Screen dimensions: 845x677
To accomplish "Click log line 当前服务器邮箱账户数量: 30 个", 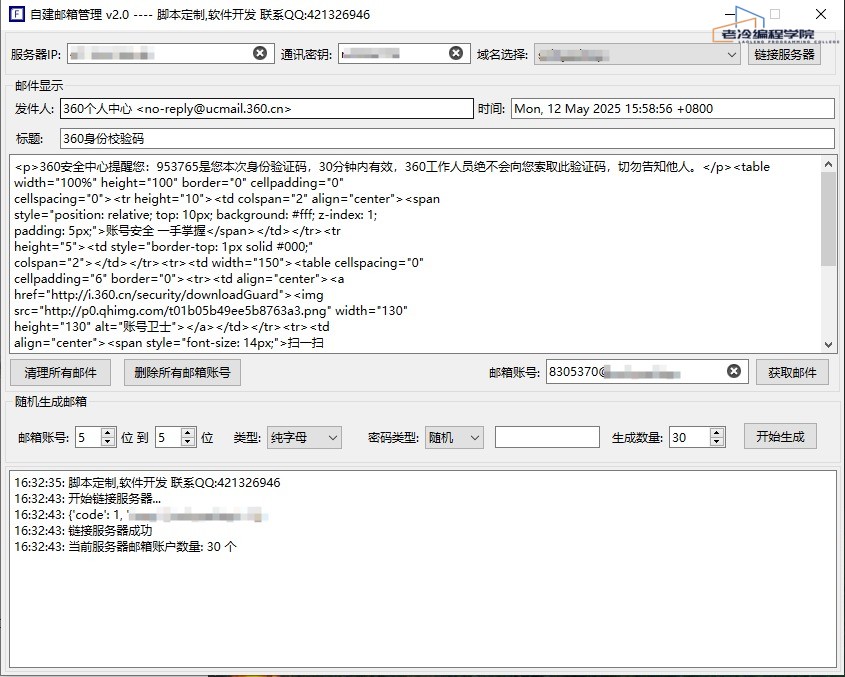I will point(126,547).
